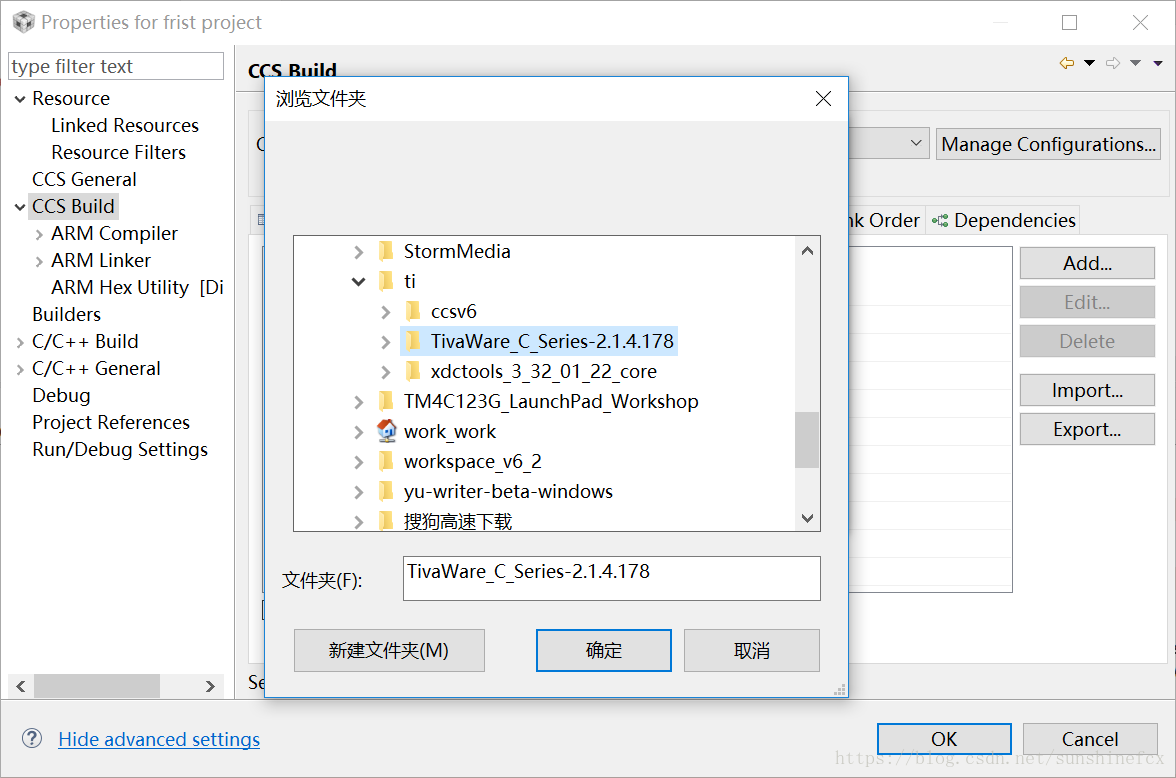Click the sidebar scroll right arrow

210,686
